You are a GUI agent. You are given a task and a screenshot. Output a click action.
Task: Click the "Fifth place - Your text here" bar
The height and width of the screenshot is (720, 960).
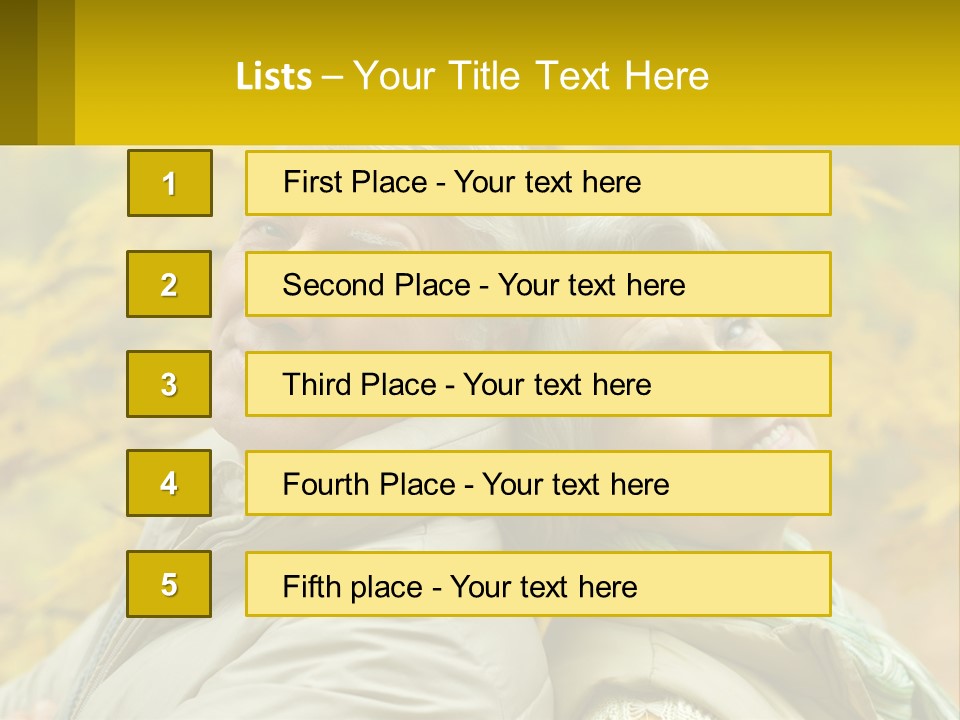click(x=538, y=585)
